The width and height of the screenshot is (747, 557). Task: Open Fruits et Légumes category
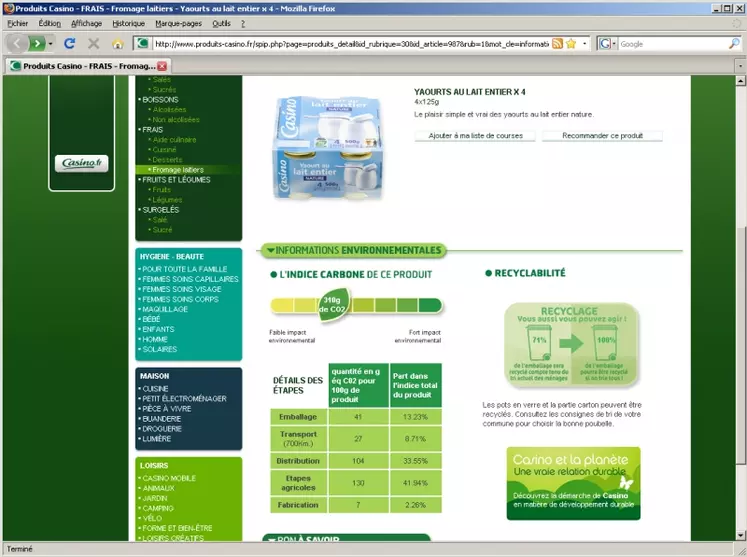(176, 180)
